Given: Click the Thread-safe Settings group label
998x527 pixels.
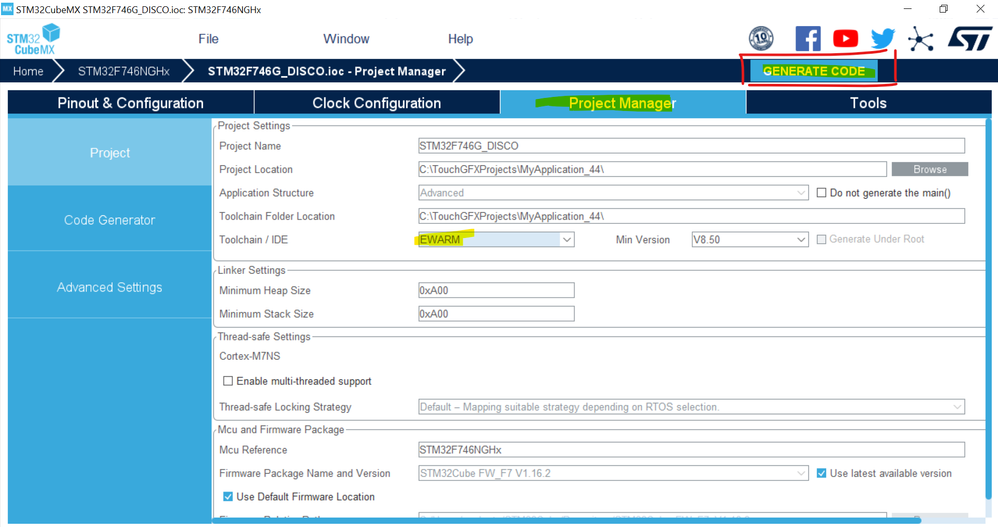Looking at the screenshot, I should (264, 337).
